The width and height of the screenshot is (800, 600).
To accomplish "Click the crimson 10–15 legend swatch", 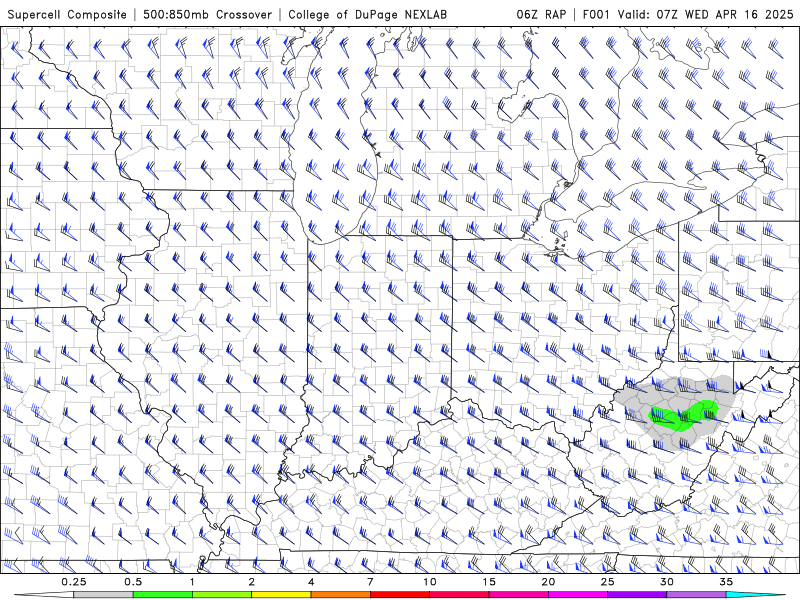I will 459,595.
